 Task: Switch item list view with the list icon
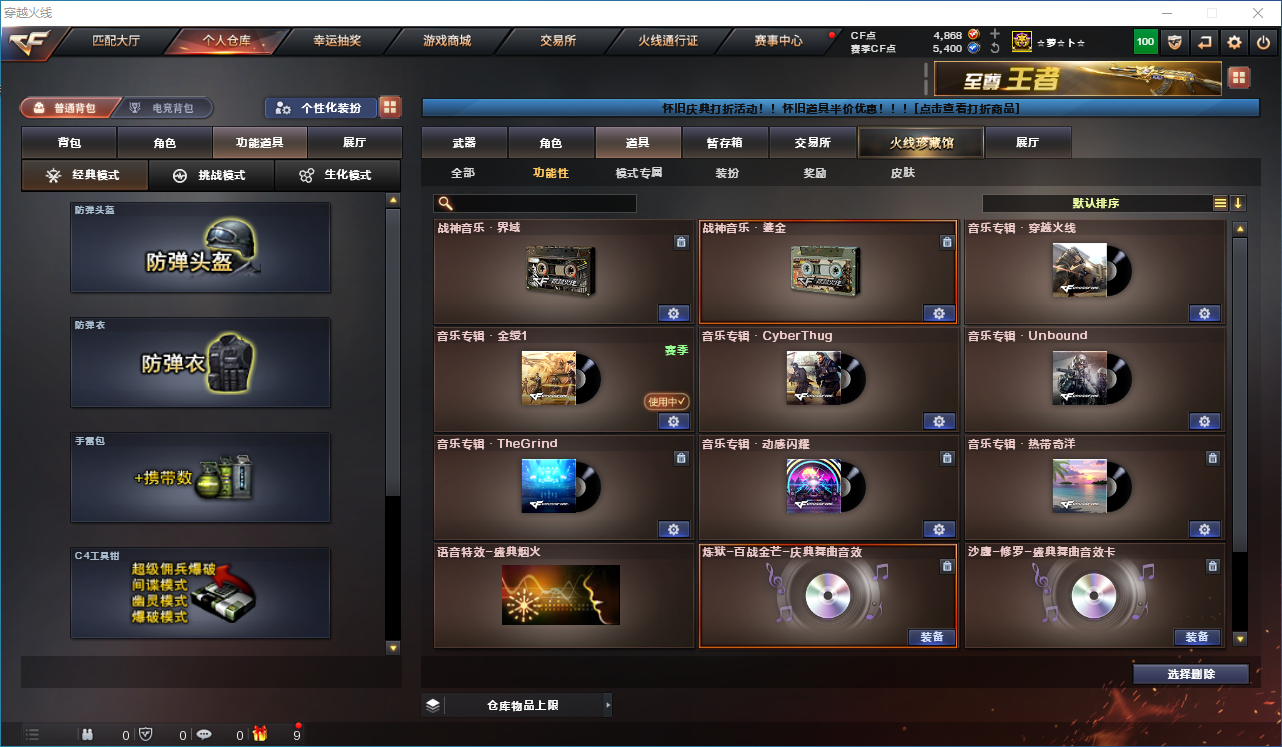pos(1220,203)
